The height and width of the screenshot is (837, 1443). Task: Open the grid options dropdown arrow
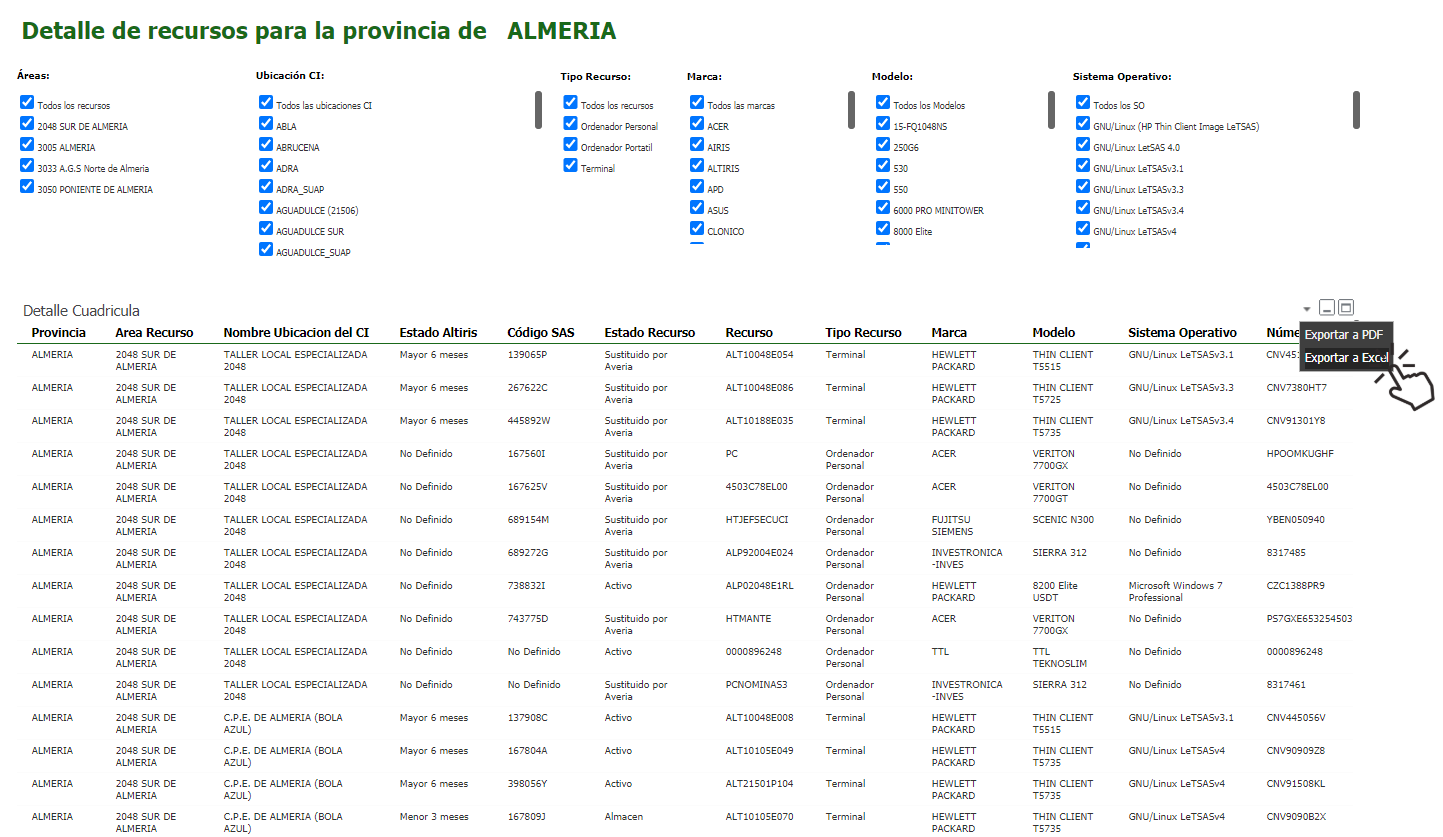1307,309
